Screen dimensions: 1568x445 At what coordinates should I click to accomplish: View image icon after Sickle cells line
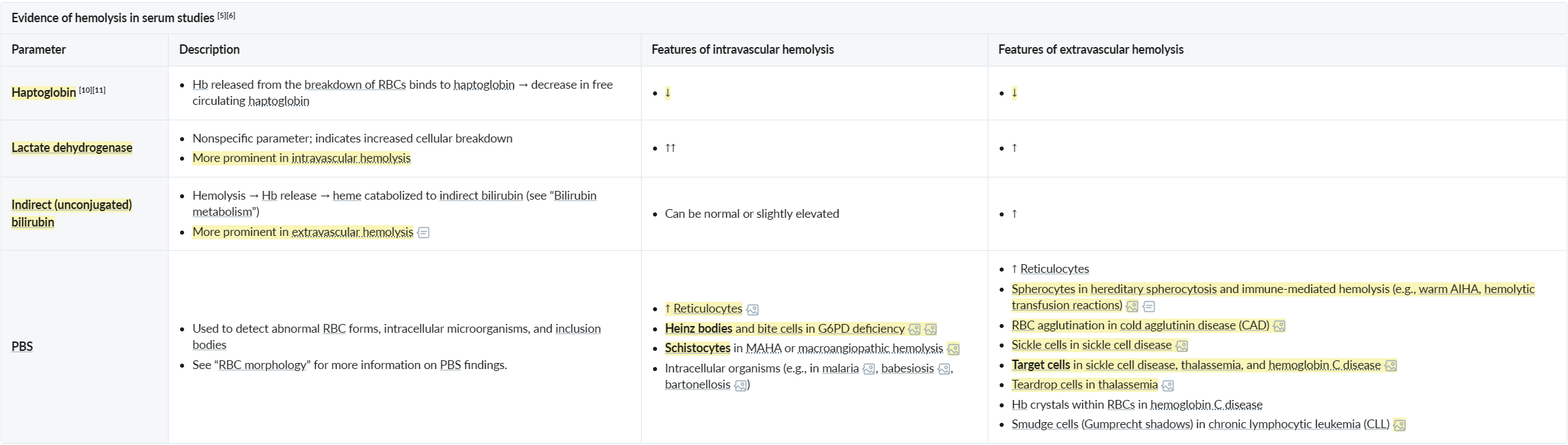(x=1182, y=346)
